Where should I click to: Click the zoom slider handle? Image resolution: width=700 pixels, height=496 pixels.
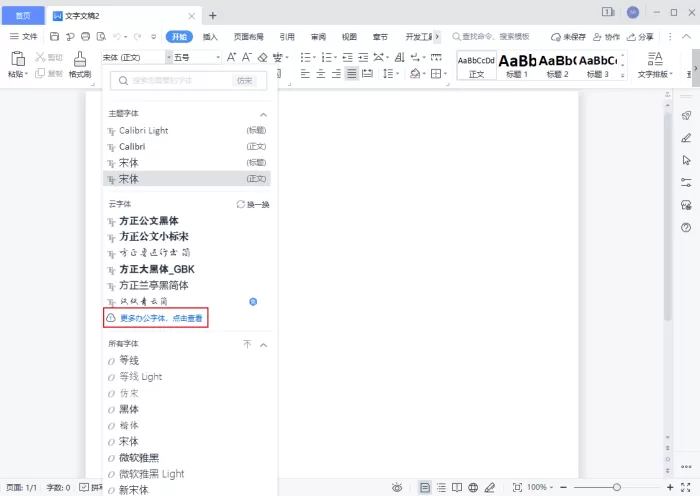click(617, 487)
